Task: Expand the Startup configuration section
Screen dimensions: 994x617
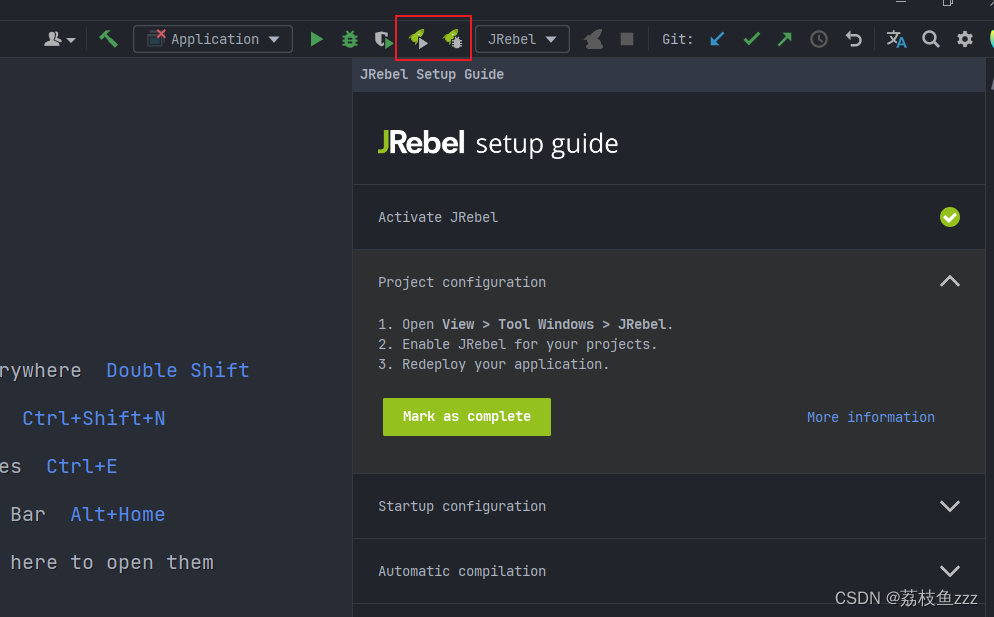Action: tap(950, 506)
